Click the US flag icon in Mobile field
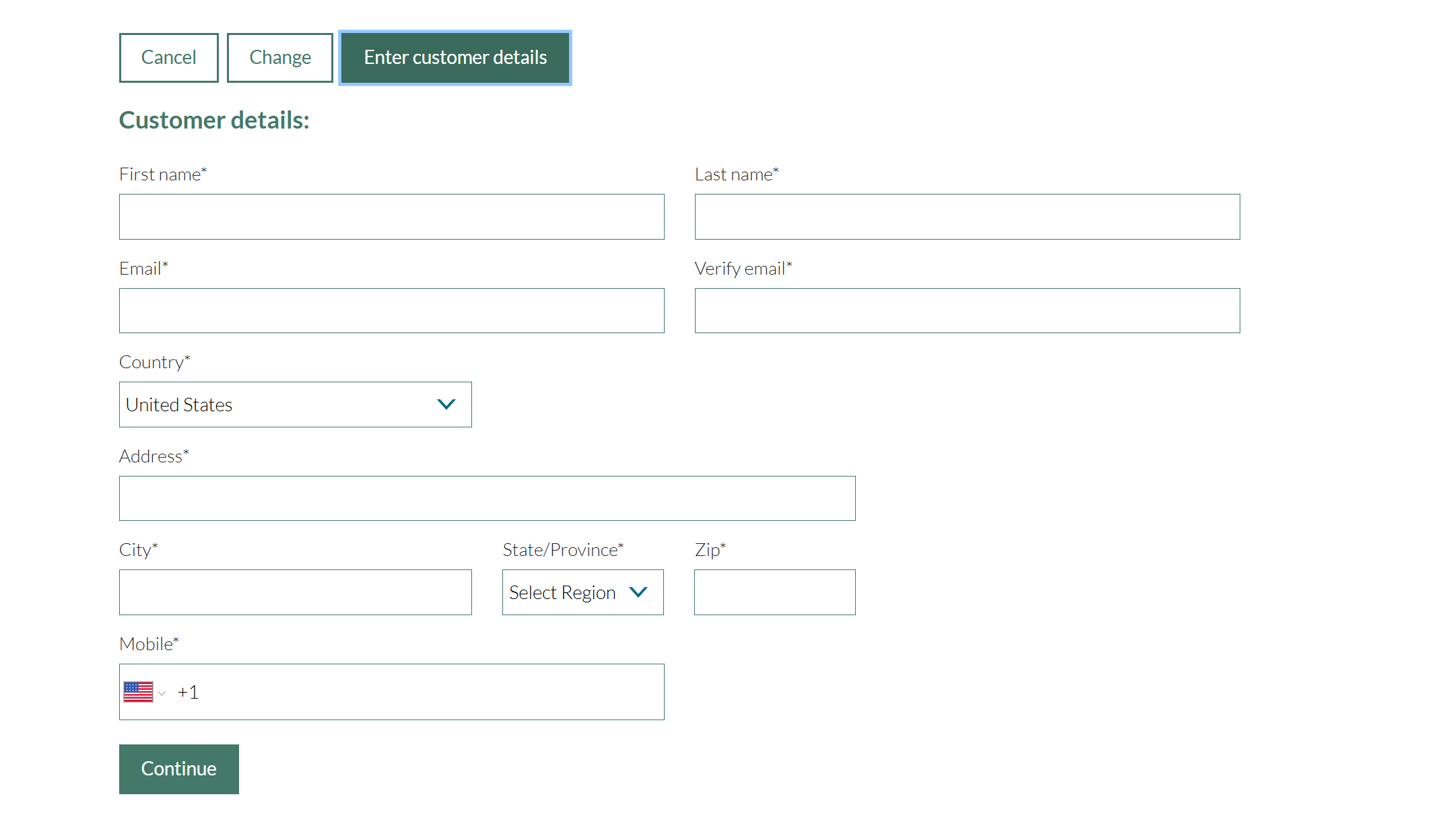 pos(138,692)
